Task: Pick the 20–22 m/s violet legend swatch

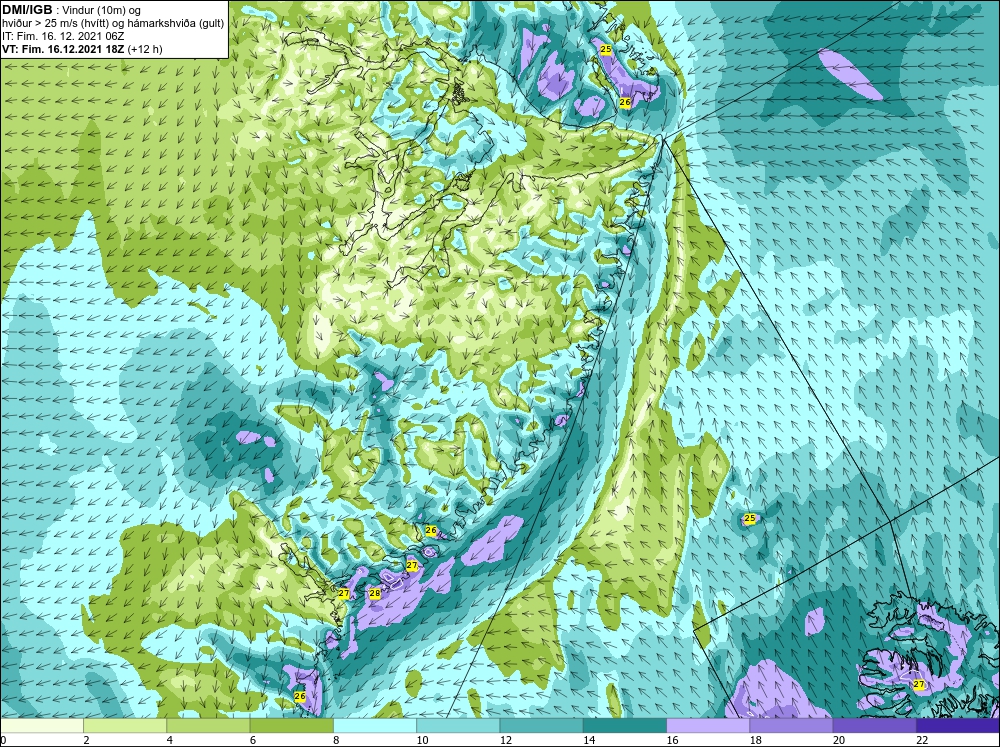Action: click(x=874, y=726)
